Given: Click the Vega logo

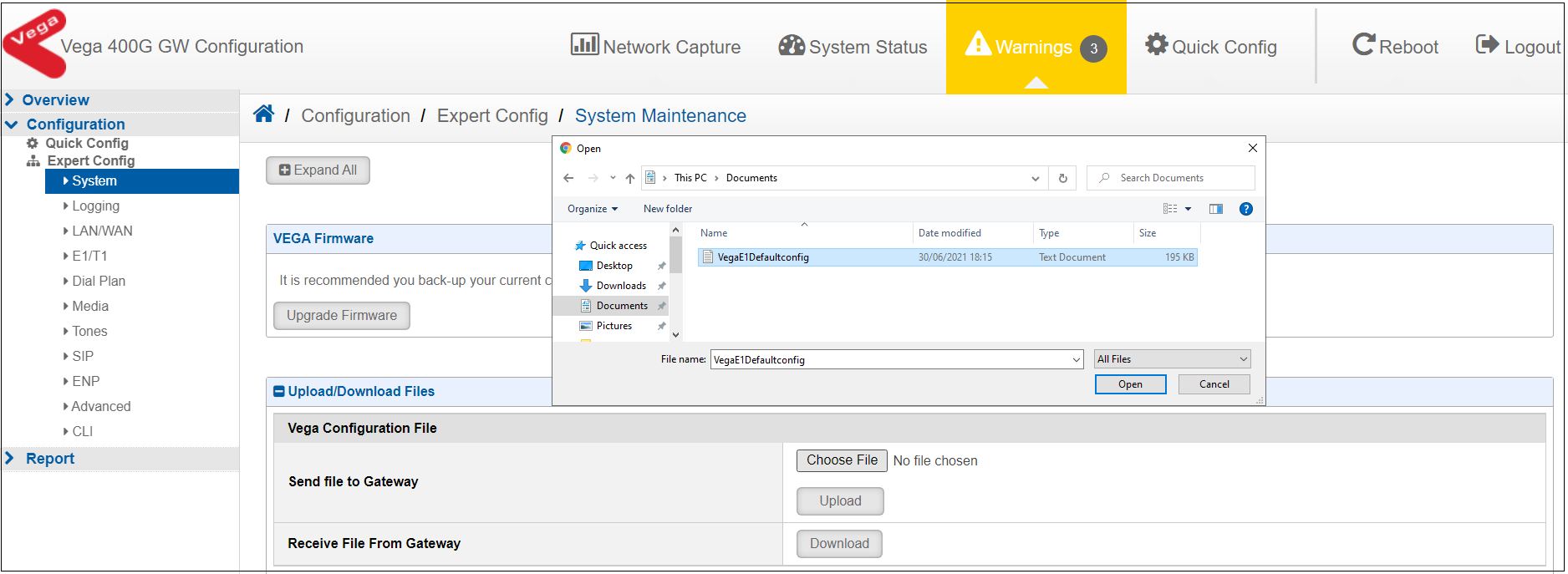Looking at the screenshot, I should pos(34,43).
